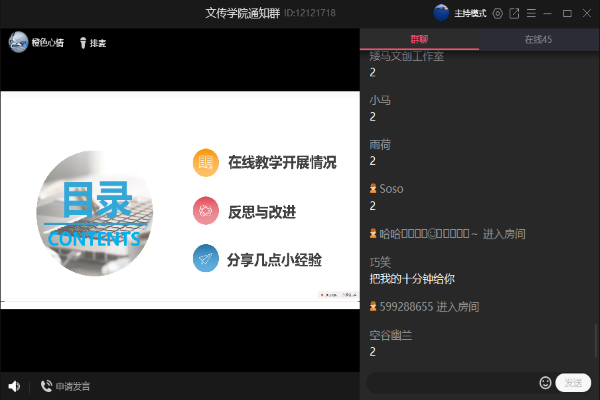
Task: Click the red 反思与改进 icon
Action: tap(206, 211)
